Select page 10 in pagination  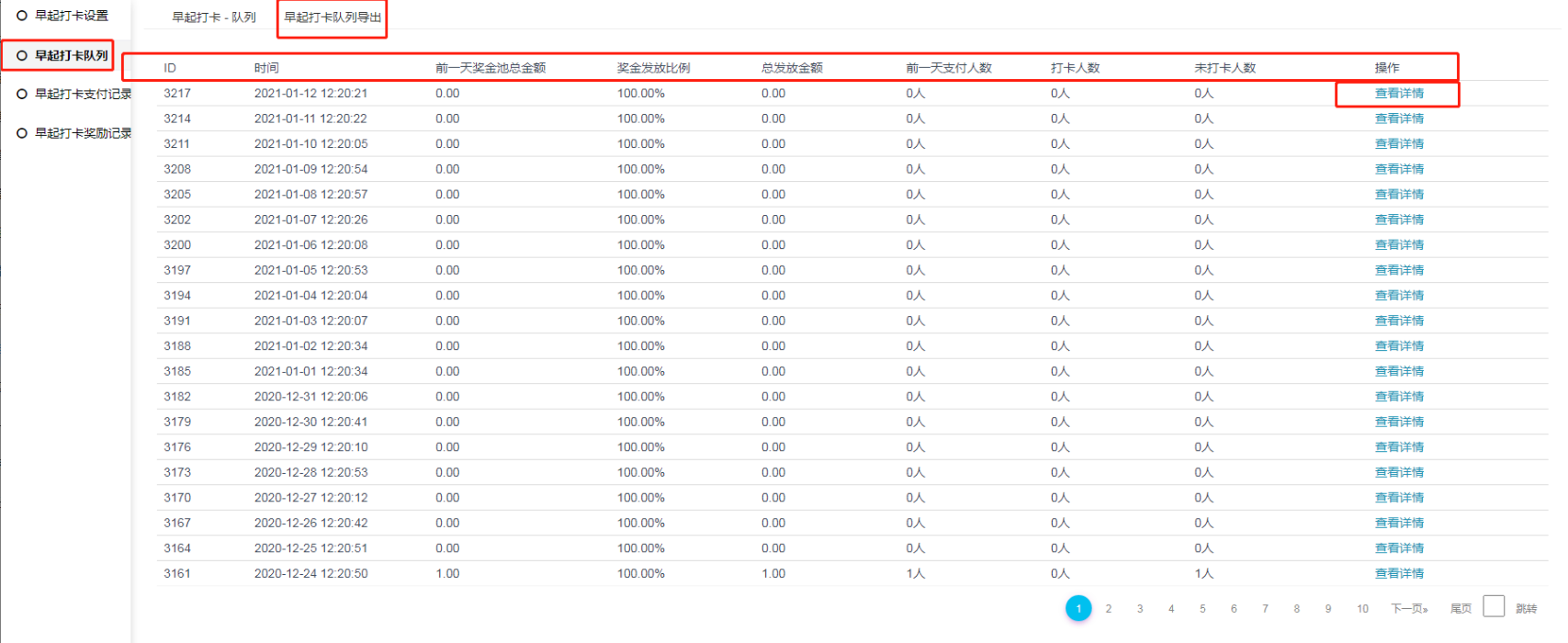(x=1362, y=608)
